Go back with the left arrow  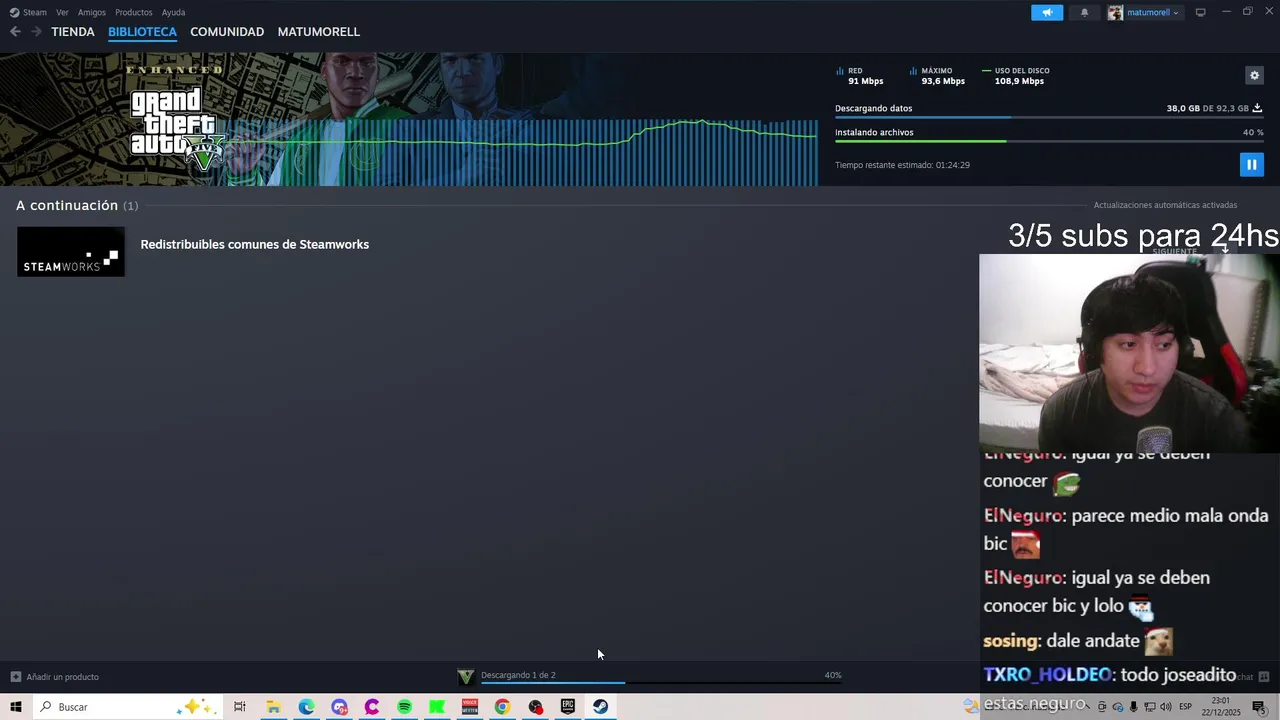click(15, 32)
